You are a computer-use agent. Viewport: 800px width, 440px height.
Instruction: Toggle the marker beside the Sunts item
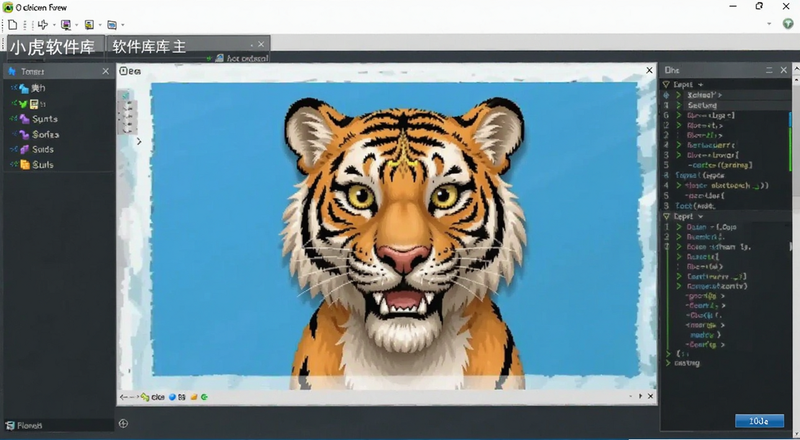(13, 119)
